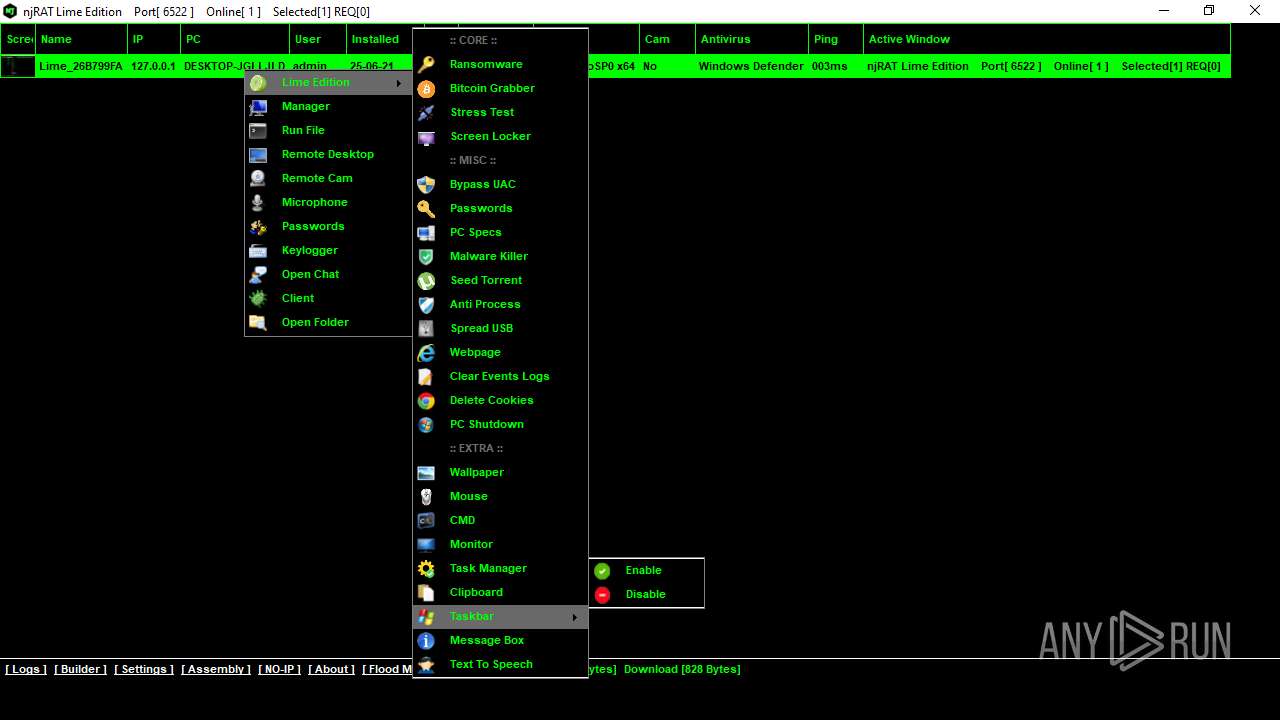Screen dimensions: 1280x720
Task: Click the Stress Test icon
Action: pos(426,112)
